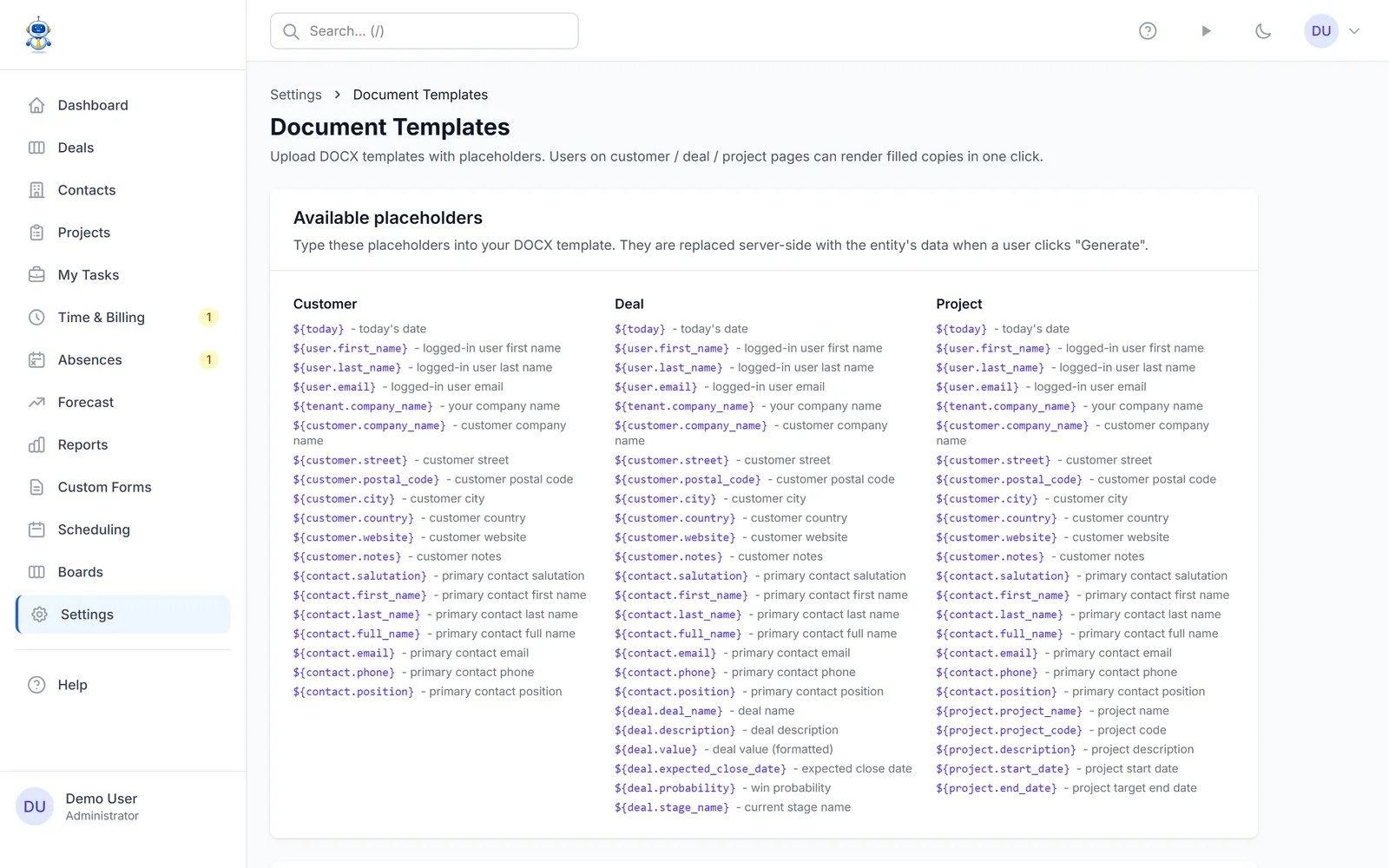
Task: Expand the user menu chevron beside DU avatar
Action: (x=1354, y=31)
